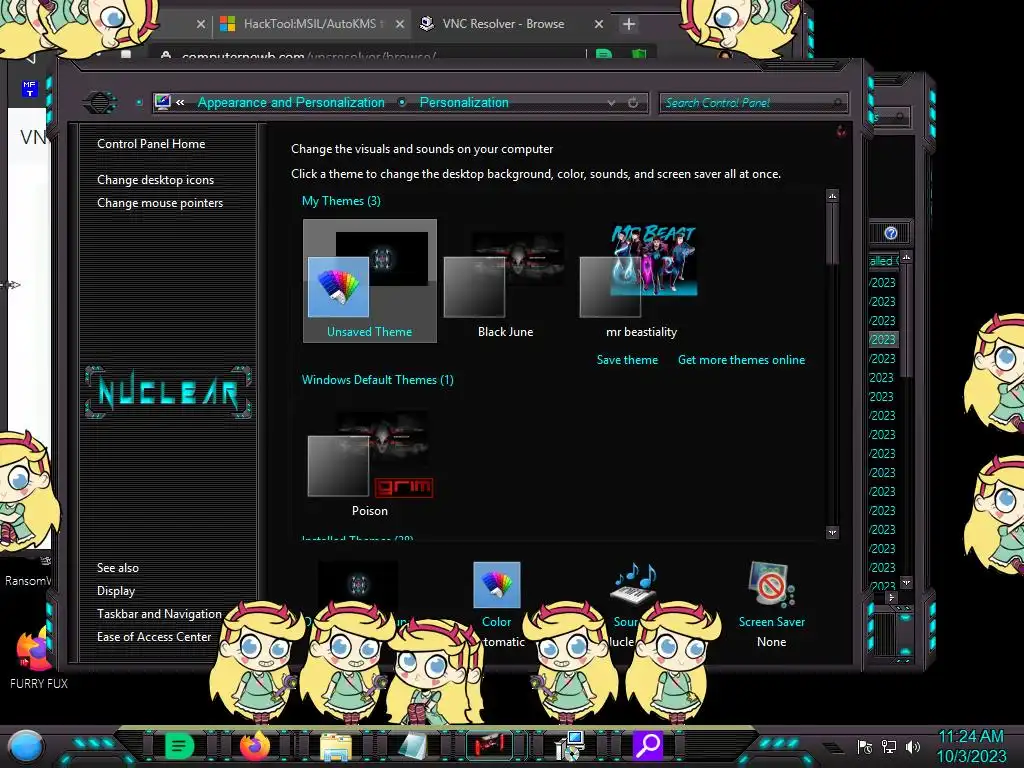Click scroll-down arrow in back window list
Screen dimensions: 1024x768
click(x=906, y=582)
